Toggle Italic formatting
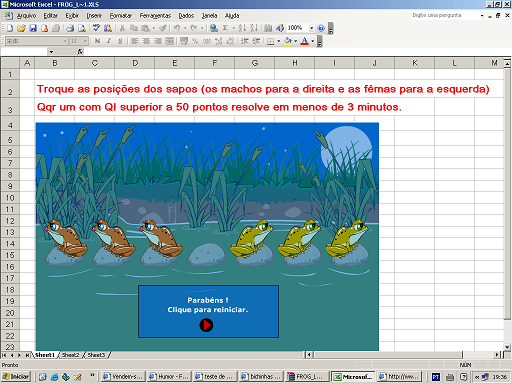512x384 pixels. click(109, 41)
